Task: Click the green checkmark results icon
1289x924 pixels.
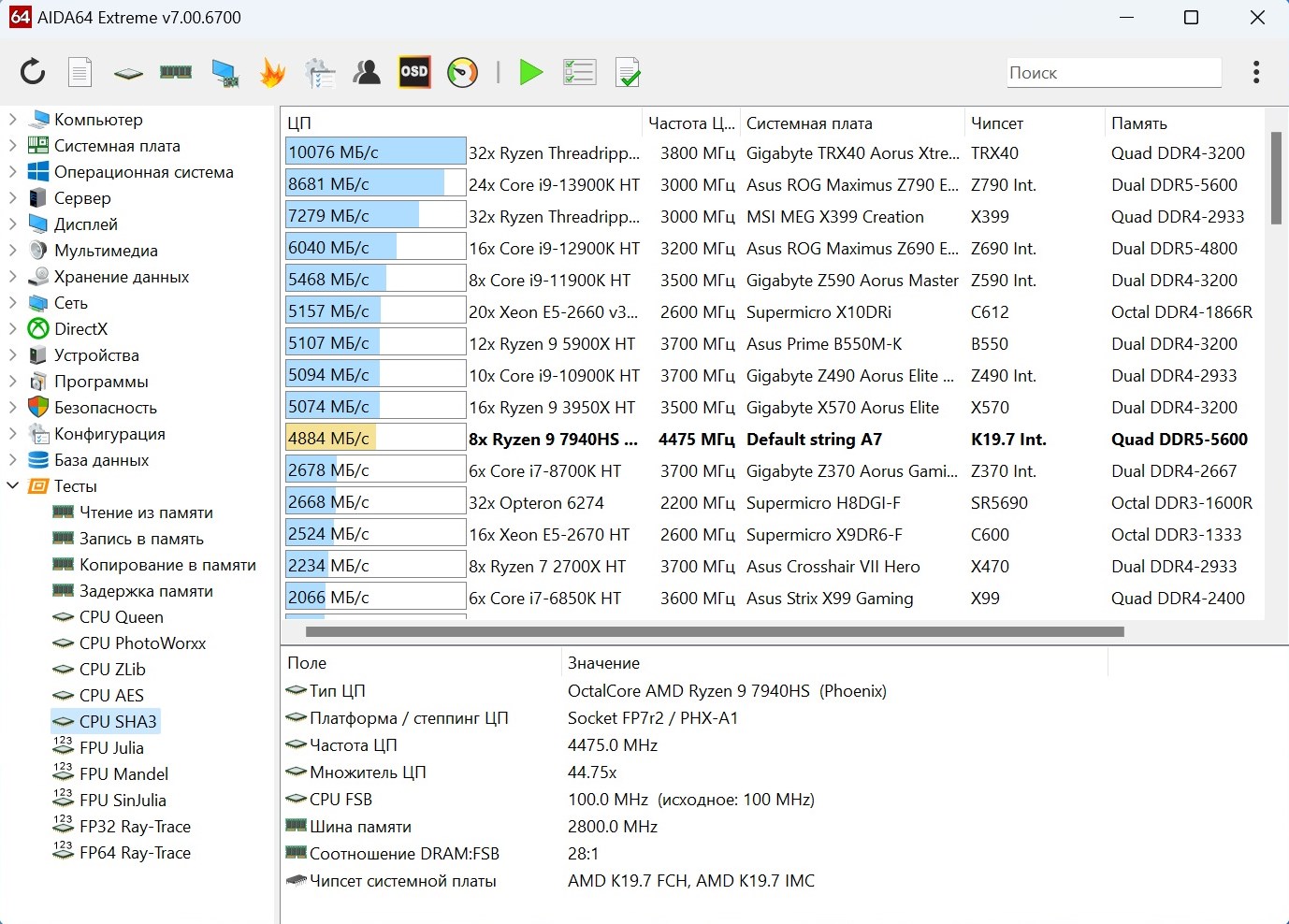Action: tap(628, 72)
